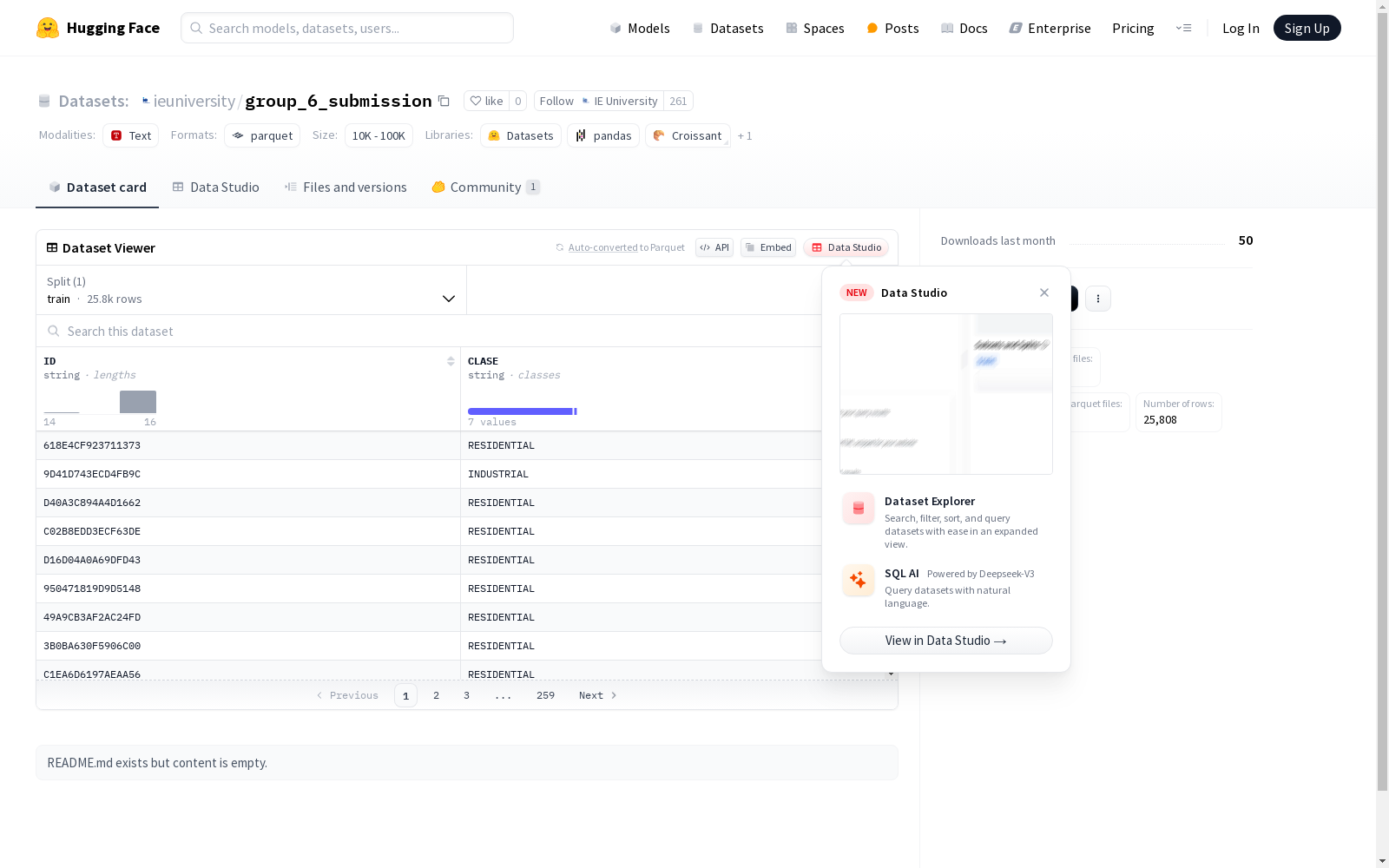This screenshot has width=1389, height=868.
Task: Click the 25,808 number of rows value
Action: pos(1160,420)
